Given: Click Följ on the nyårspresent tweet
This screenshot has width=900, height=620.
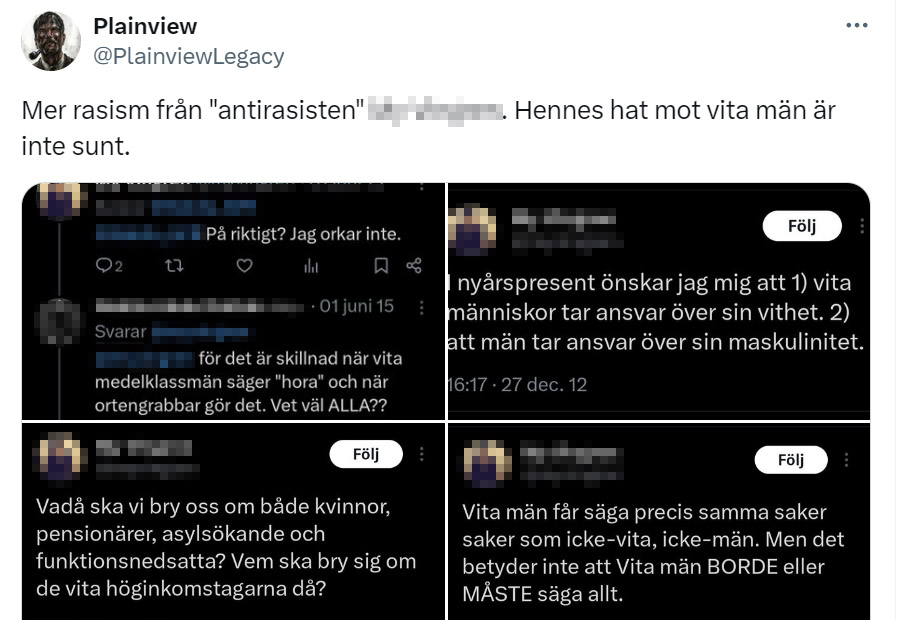Looking at the screenshot, I should tap(802, 226).
